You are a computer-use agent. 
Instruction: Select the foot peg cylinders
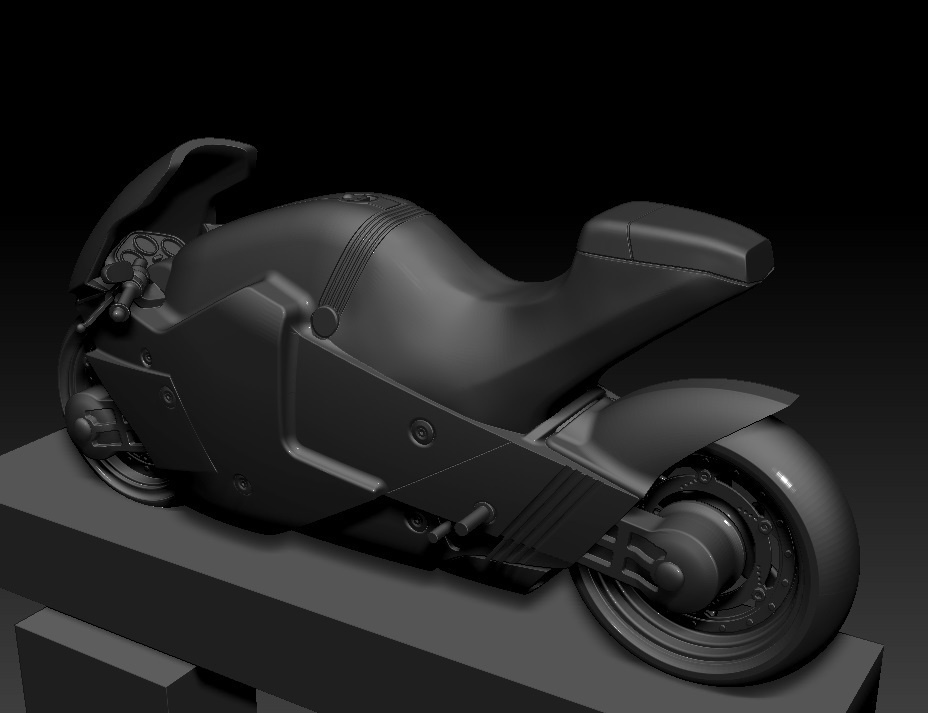pyautogui.click(x=462, y=521)
